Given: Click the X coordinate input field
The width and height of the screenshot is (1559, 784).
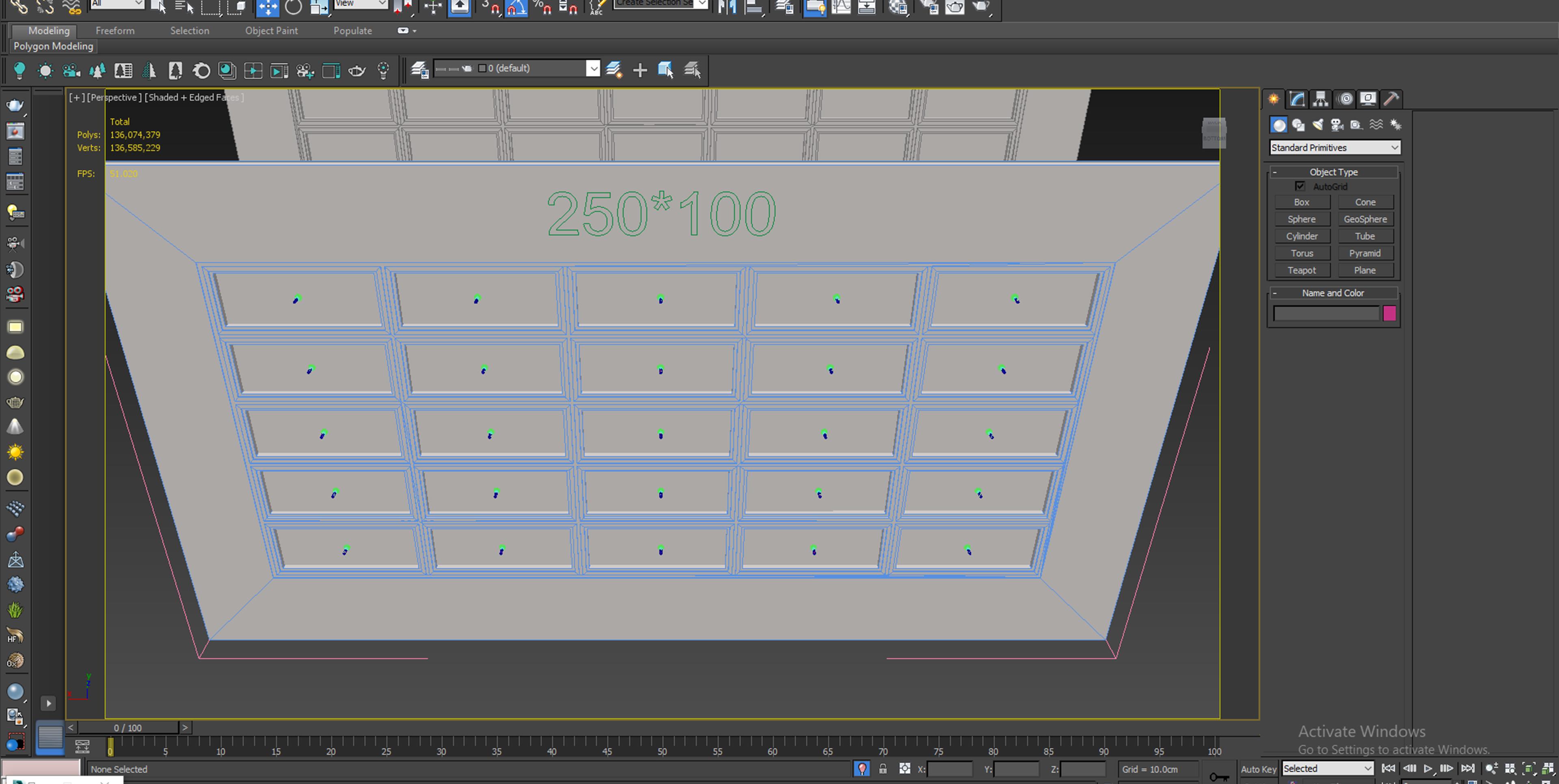Looking at the screenshot, I should tap(949, 769).
